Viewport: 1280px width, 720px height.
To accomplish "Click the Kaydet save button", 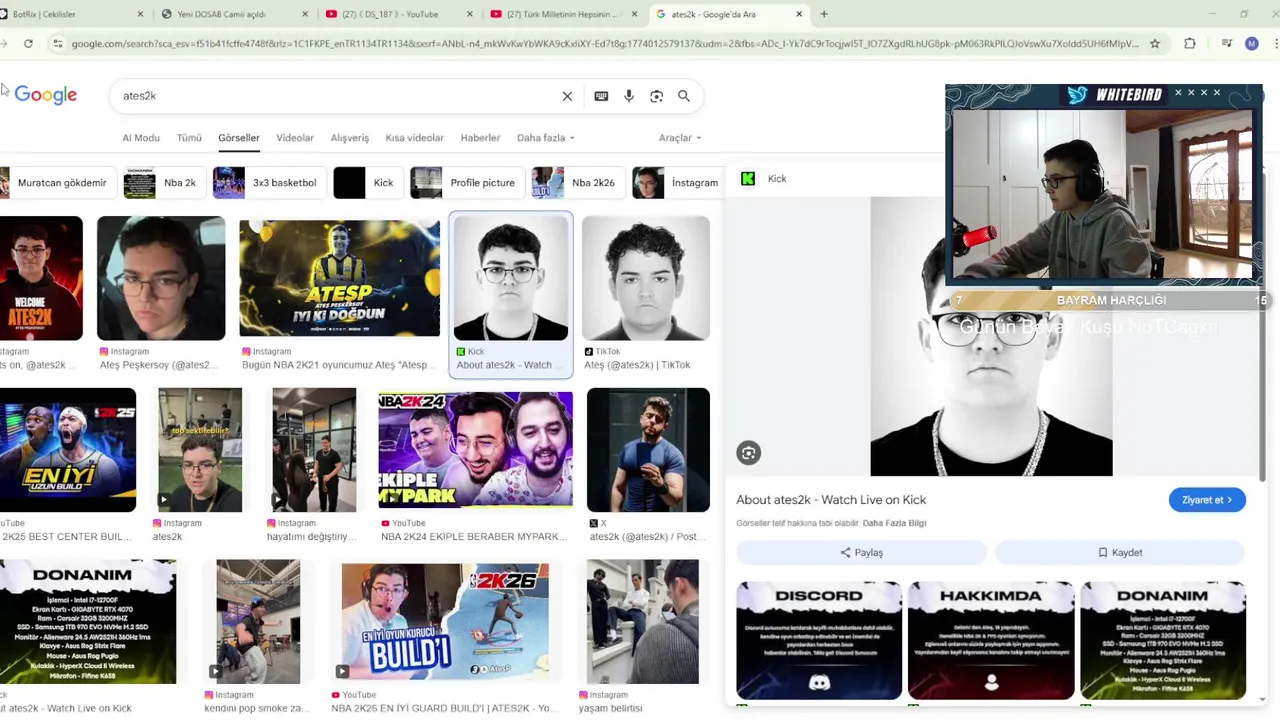I will tap(1120, 552).
